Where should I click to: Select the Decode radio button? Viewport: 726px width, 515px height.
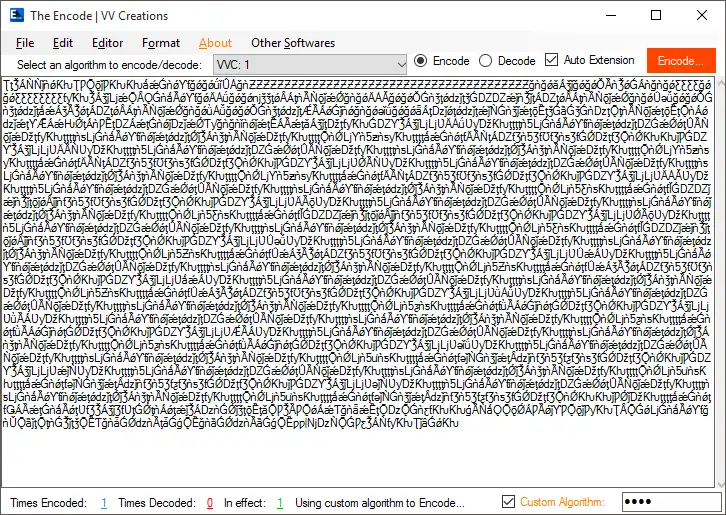(507, 61)
